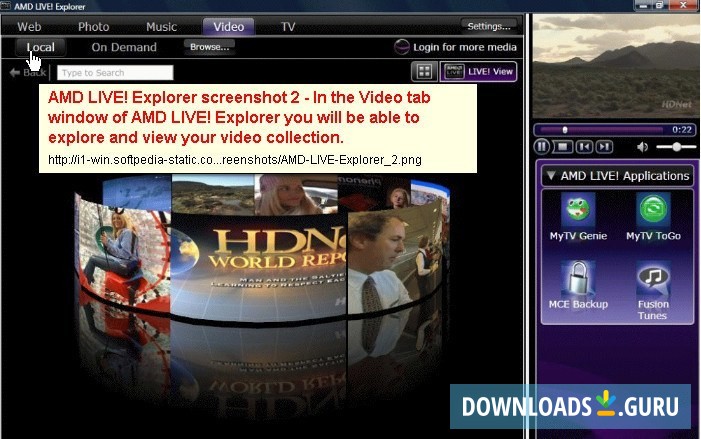701x439 pixels.
Task: Launch Fusion Tunes app
Action: (x=653, y=291)
